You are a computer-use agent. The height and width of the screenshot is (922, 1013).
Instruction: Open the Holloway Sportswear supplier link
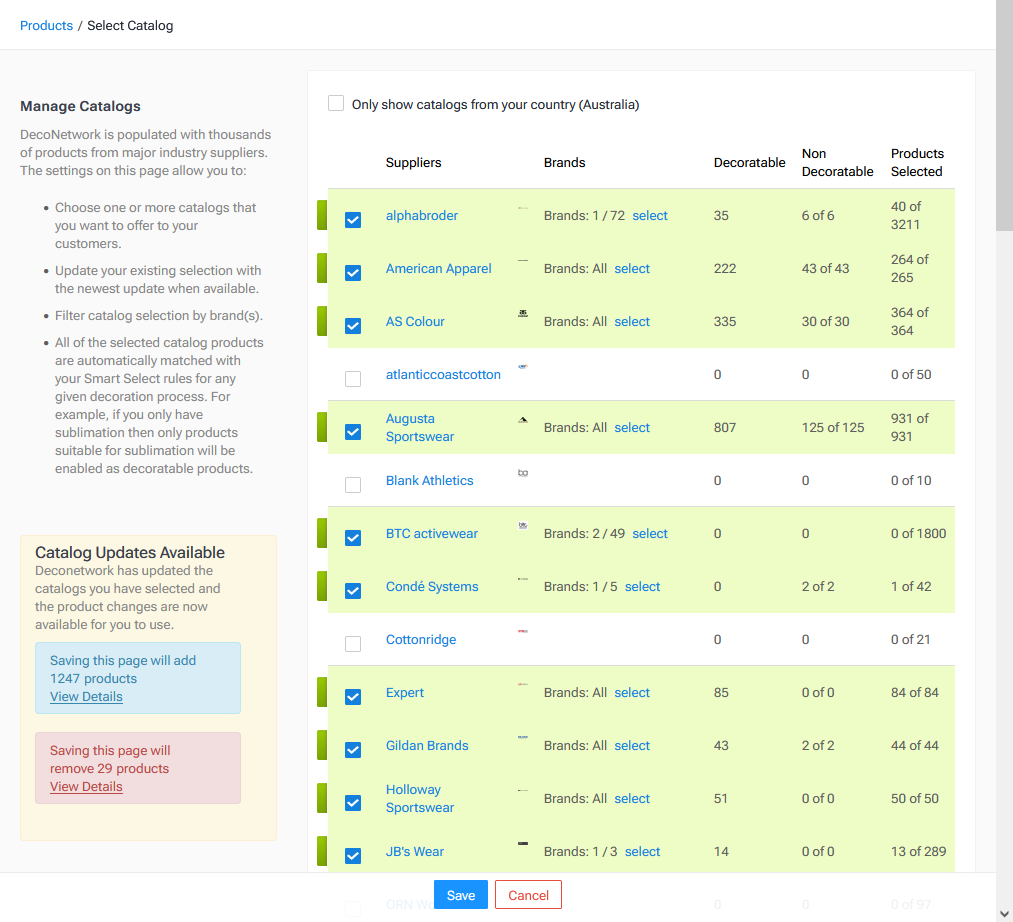click(x=420, y=799)
